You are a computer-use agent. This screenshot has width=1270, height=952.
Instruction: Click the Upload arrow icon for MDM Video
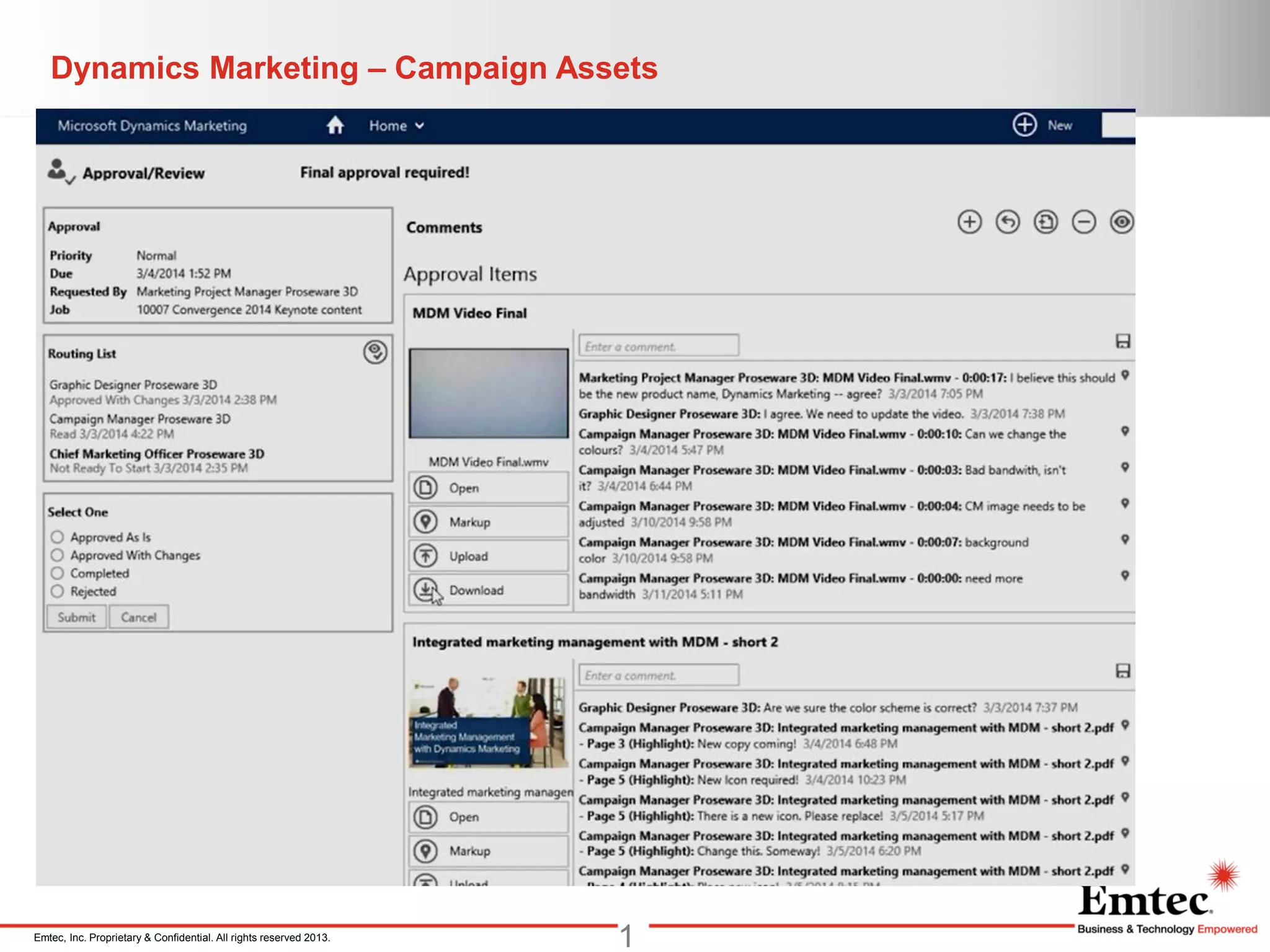tap(425, 556)
